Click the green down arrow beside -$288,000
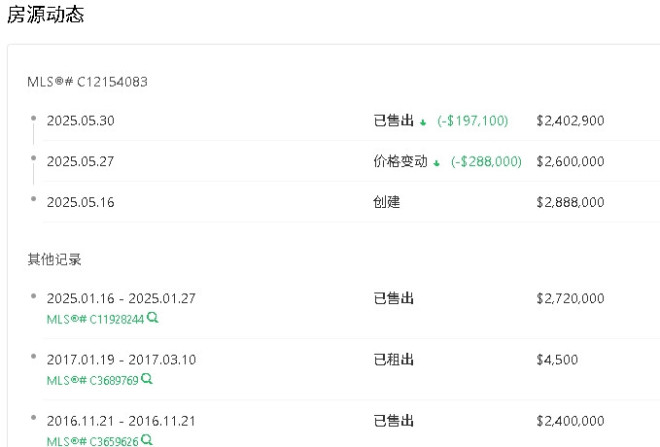This screenshot has height=447, width=660. (x=438, y=162)
